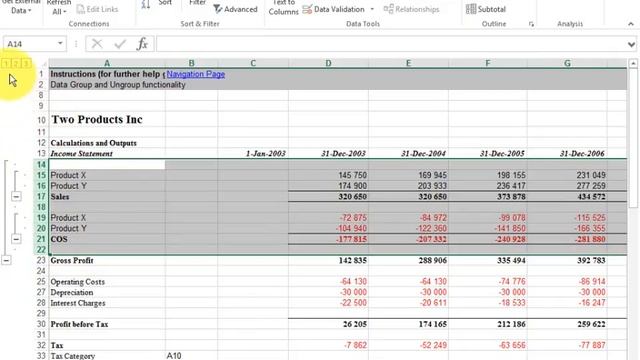
Task: Open the Advanced filter tool
Action: coord(236,9)
